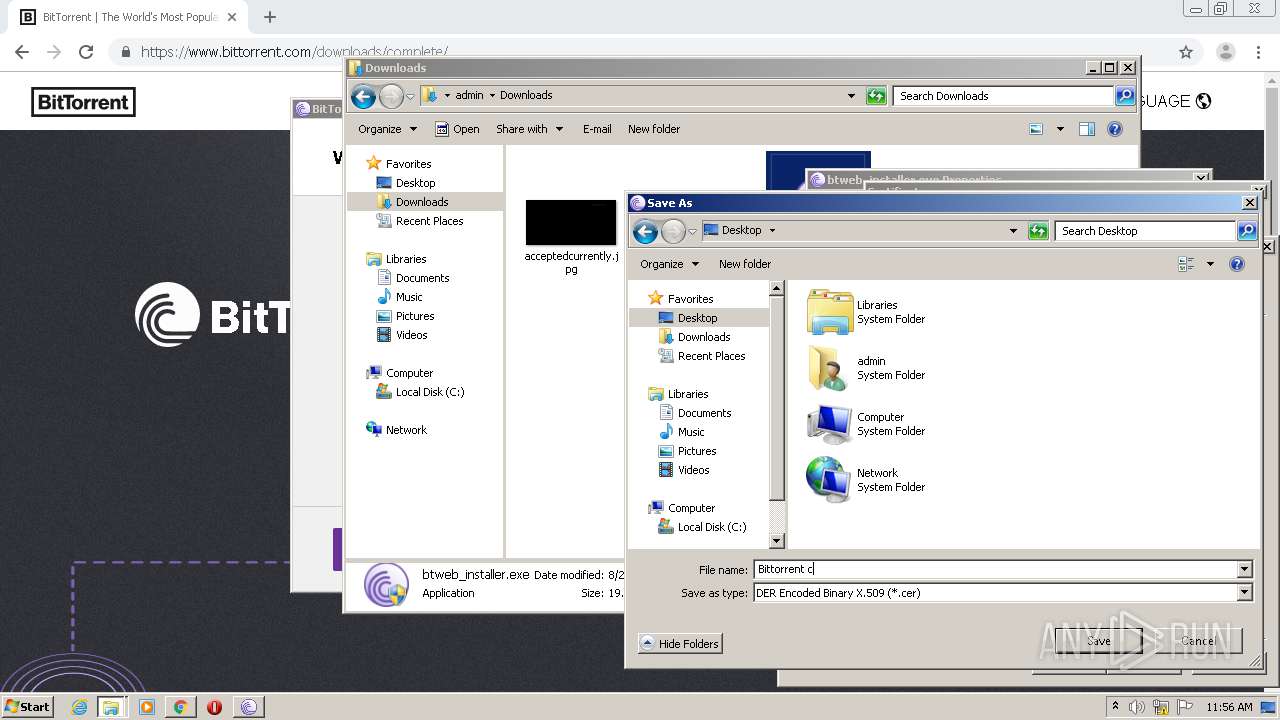Click Opera taskbar icon
Image resolution: width=1280 pixels, height=720 pixels.
coord(214,707)
